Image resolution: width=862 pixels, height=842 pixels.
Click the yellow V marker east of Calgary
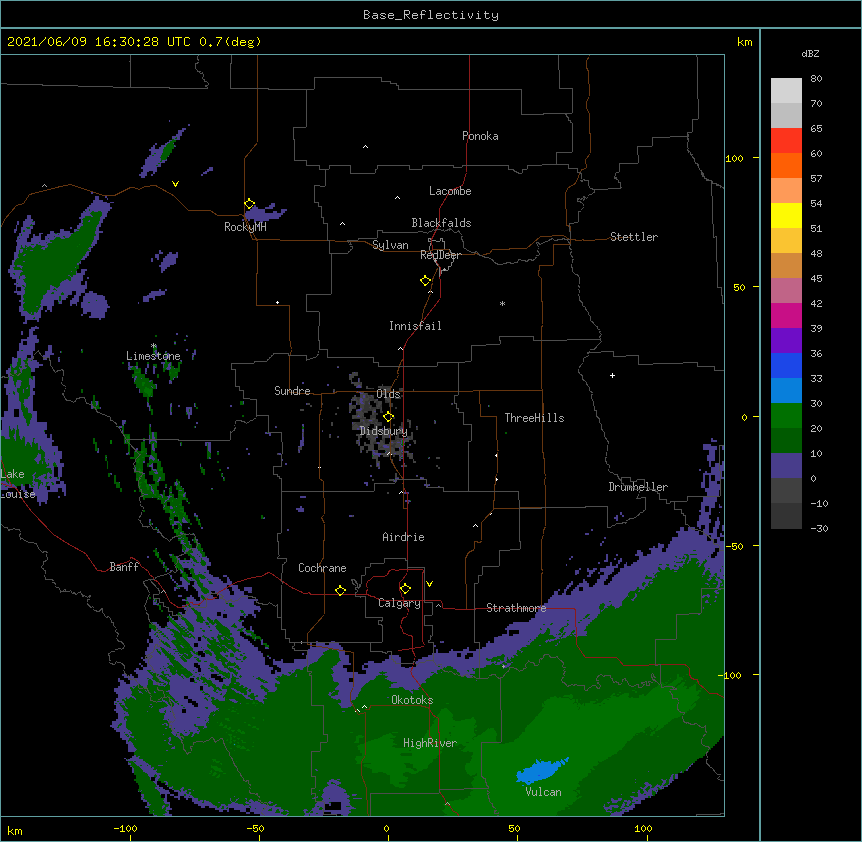[429, 584]
